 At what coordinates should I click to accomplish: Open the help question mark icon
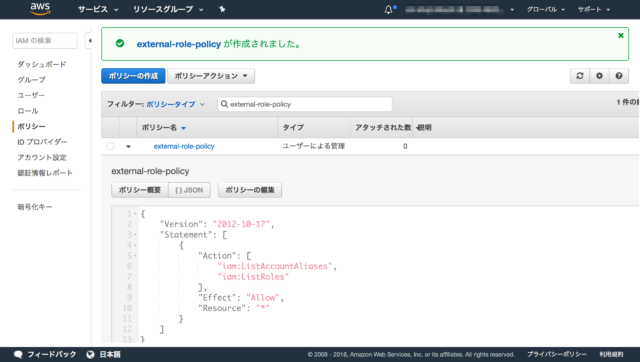(x=619, y=76)
